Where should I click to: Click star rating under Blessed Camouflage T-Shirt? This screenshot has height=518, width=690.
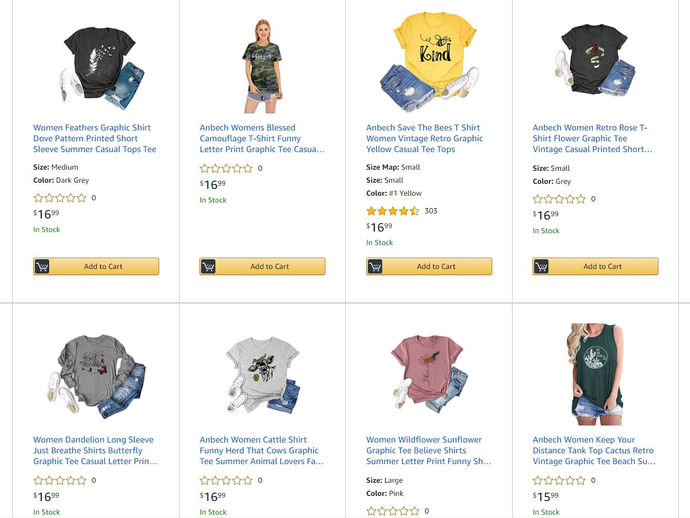pos(226,169)
